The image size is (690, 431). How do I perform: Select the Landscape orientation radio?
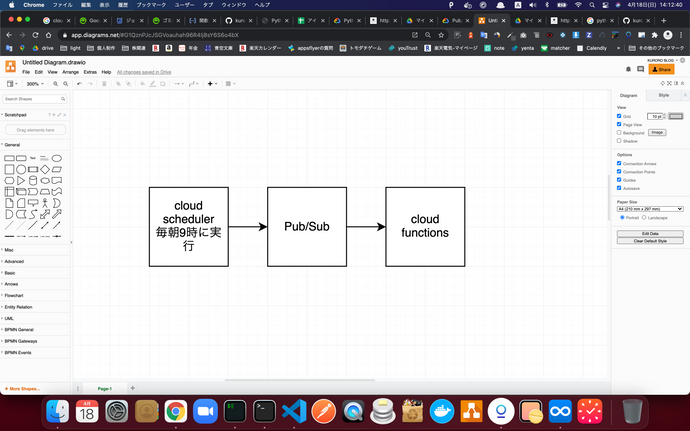click(x=644, y=217)
